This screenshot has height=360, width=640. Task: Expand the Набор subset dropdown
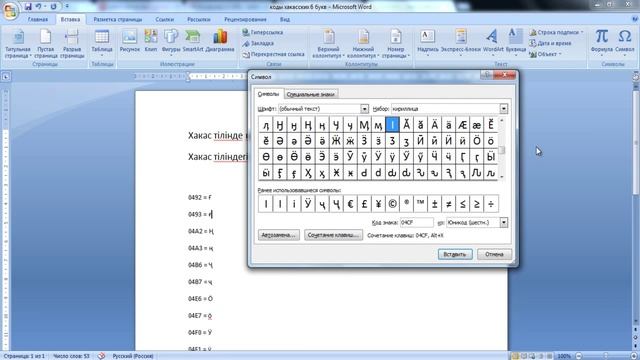[x=504, y=109]
